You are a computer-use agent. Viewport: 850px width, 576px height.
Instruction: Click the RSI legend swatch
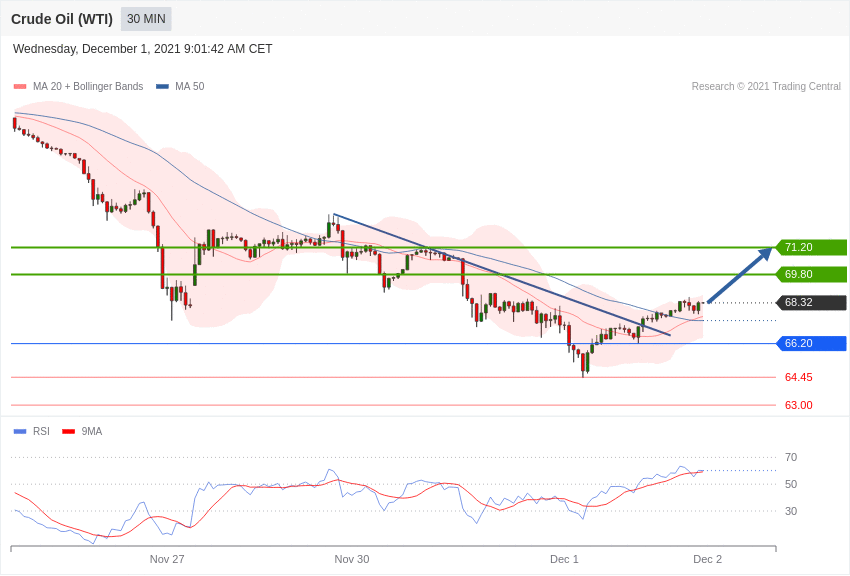(20, 432)
